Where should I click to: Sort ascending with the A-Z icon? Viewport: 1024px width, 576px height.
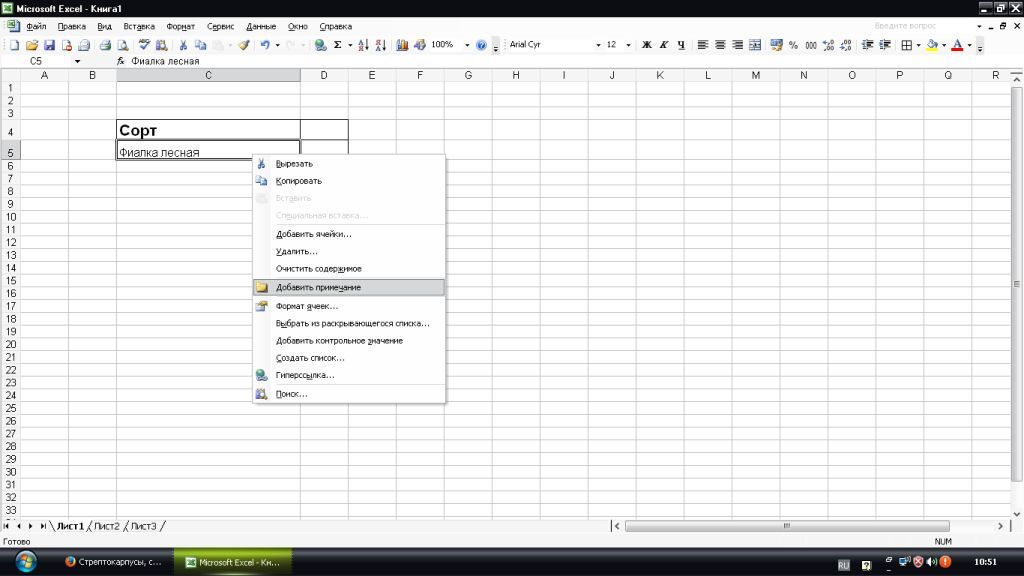click(363, 45)
